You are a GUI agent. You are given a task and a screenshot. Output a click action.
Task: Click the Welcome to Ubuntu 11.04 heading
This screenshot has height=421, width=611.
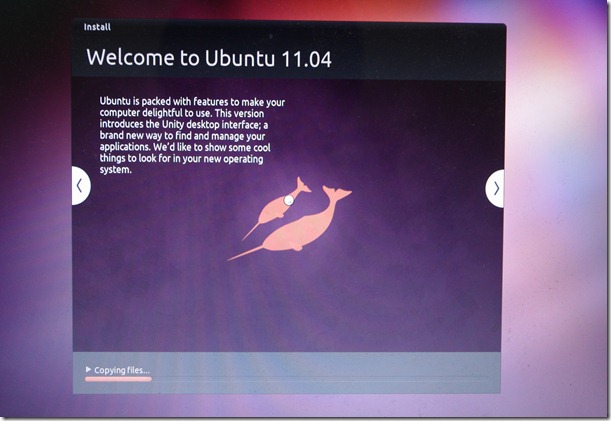[209, 58]
